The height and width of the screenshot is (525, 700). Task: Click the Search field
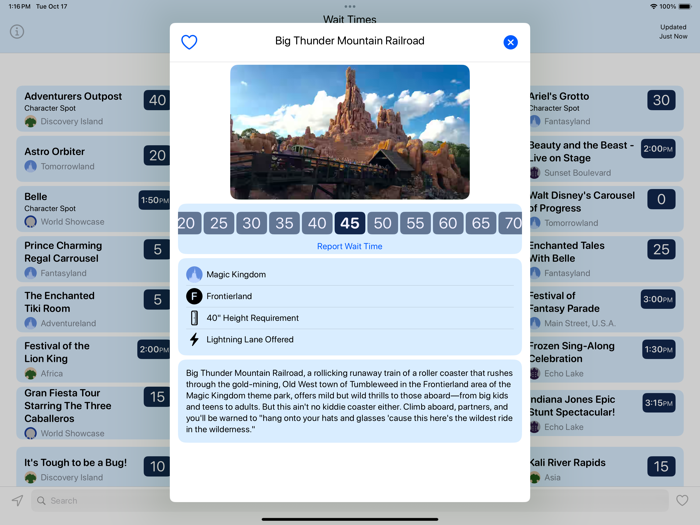click(350, 500)
